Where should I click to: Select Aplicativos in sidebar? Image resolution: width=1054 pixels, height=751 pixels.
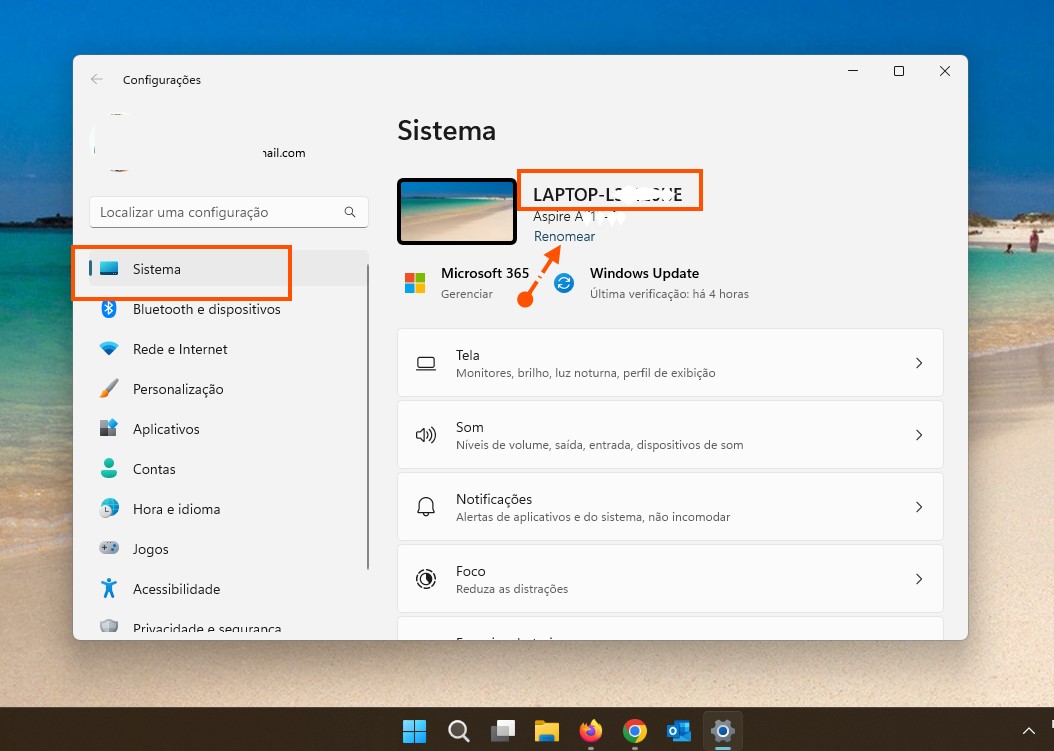pos(229,429)
